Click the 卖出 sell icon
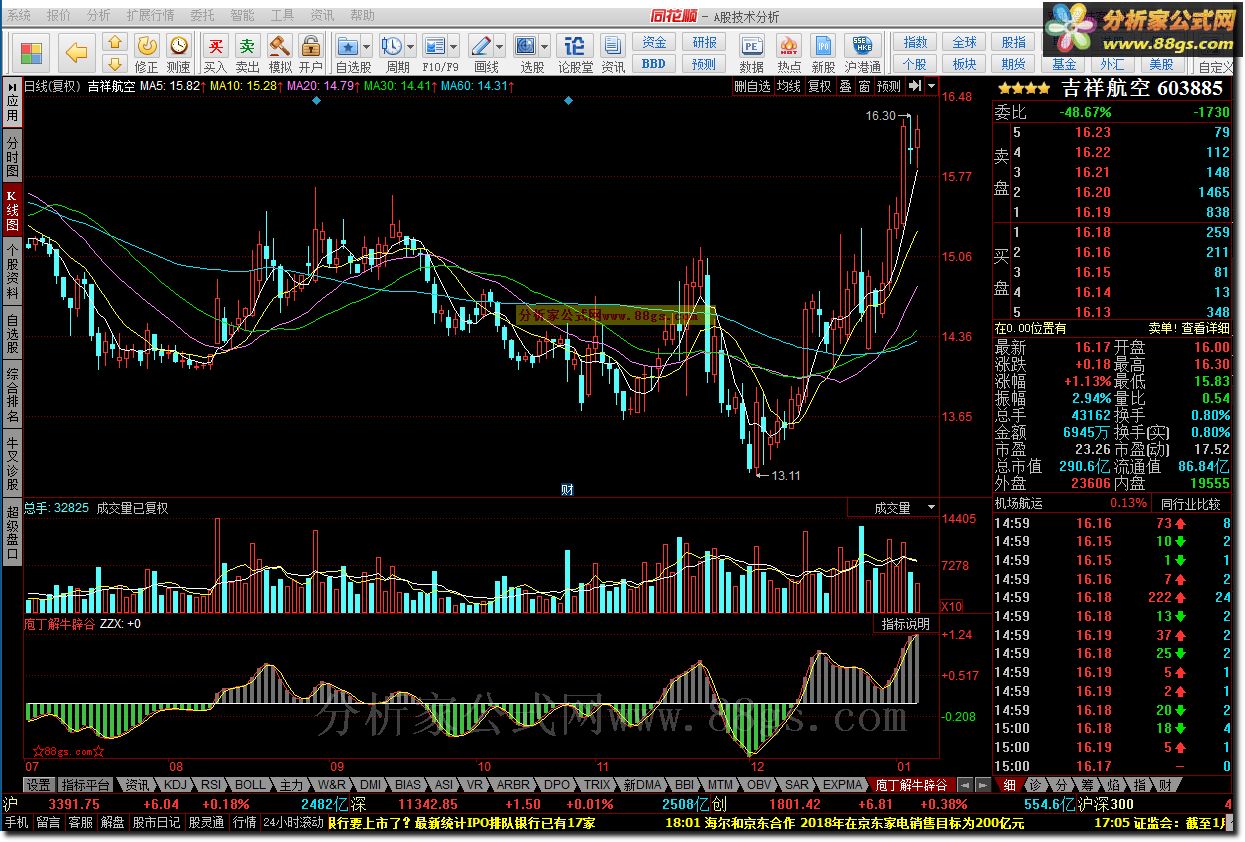This screenshot has height=842, width=1245. [x=247, y=53]
